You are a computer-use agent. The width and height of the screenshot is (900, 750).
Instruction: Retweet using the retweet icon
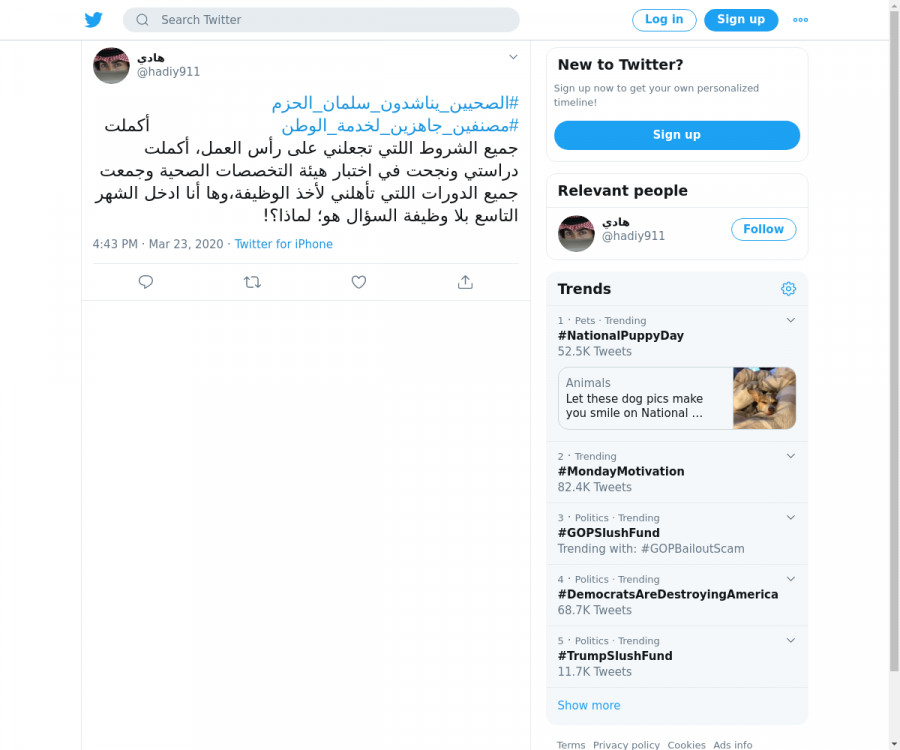[x=252, y=282]
